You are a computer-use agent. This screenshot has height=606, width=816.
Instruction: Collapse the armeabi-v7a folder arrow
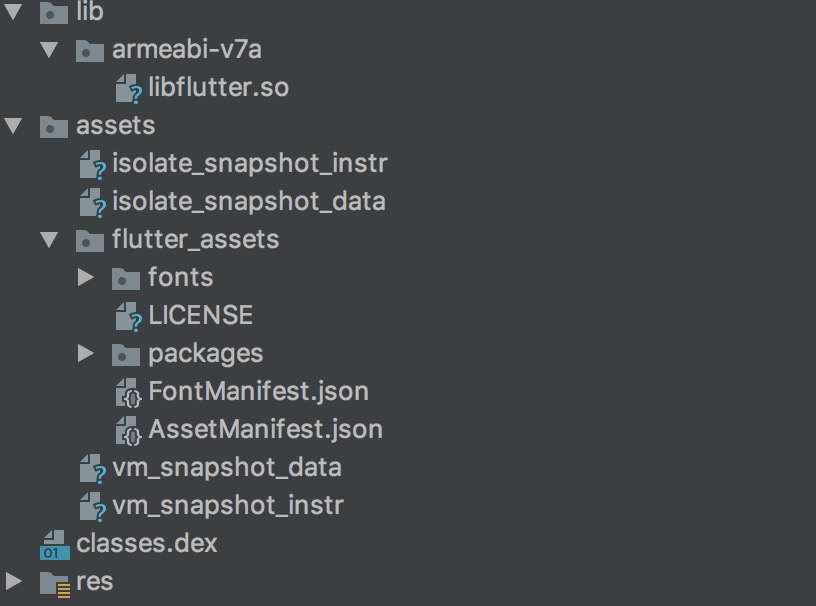pos(49,50)
